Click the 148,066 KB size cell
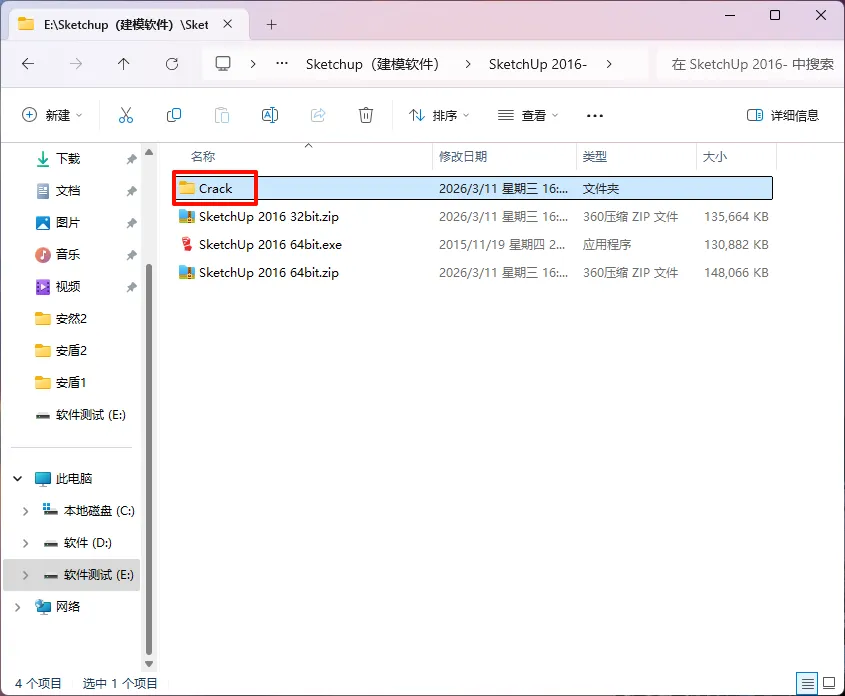Viewport: 845px width, 696px height. pos(736,273)
